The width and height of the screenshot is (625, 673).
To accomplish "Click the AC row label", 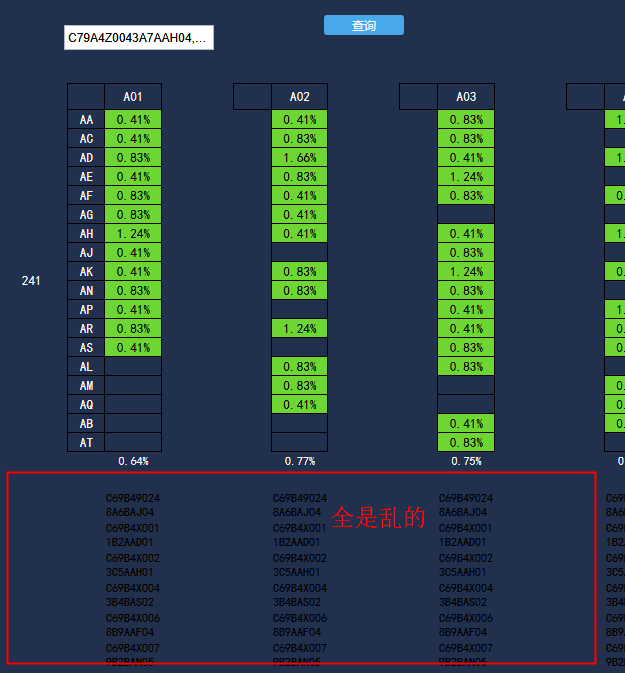I will (86, 139).
